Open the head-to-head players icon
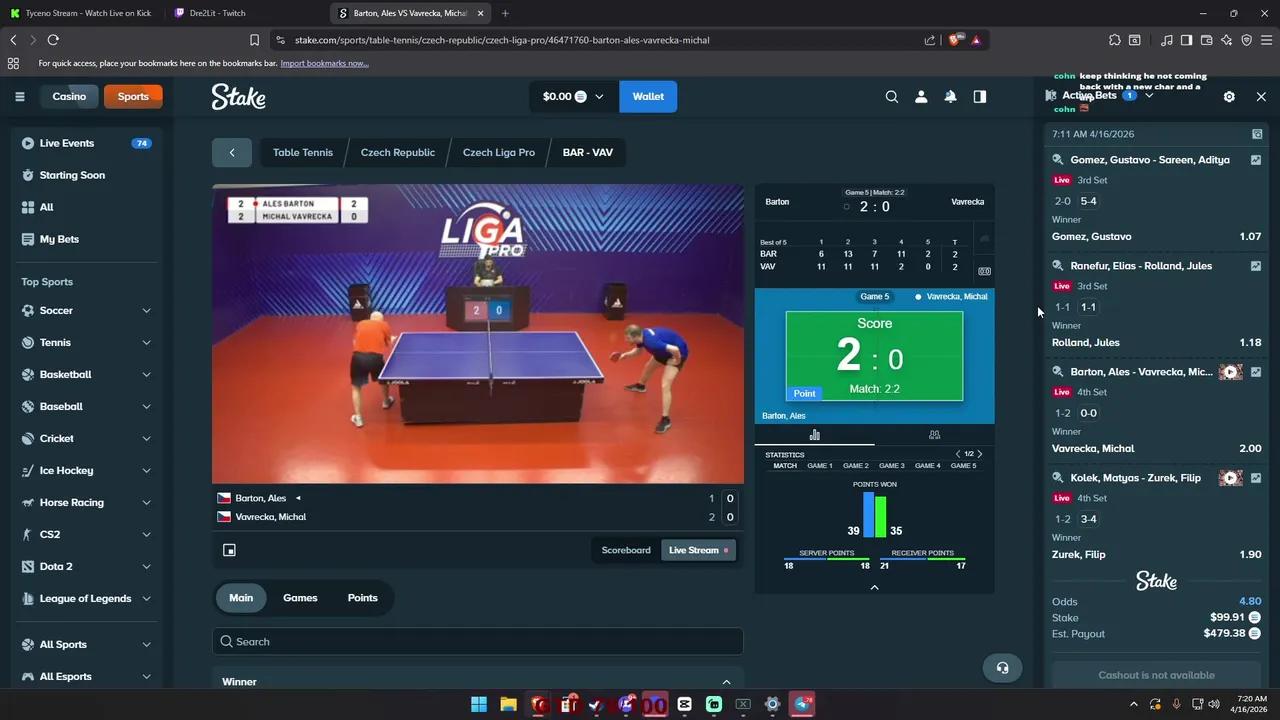Screen dimensions: 1280x720 934,434
